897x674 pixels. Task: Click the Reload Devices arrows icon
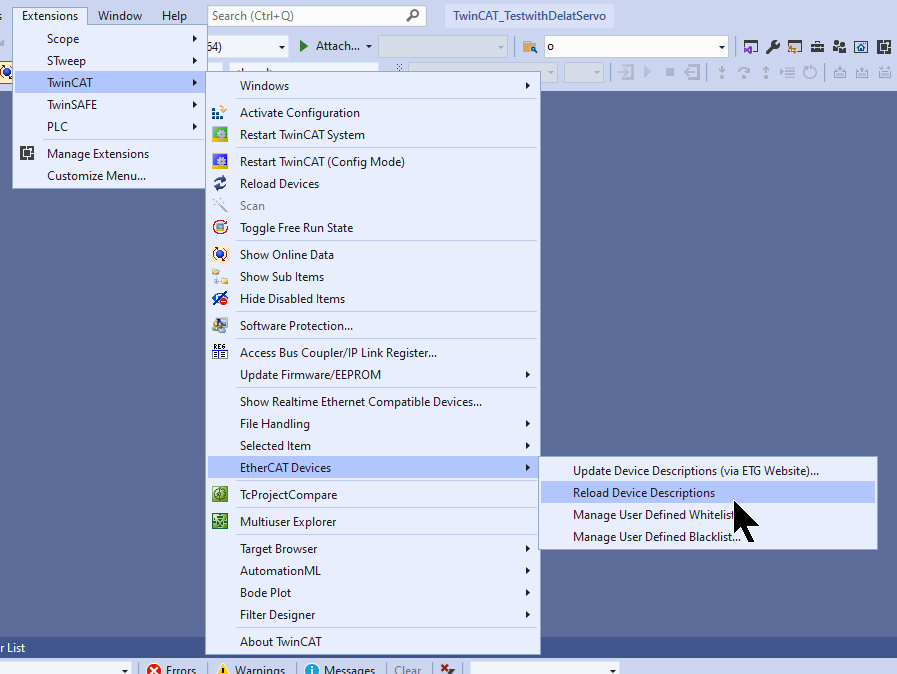pos(220,184)
